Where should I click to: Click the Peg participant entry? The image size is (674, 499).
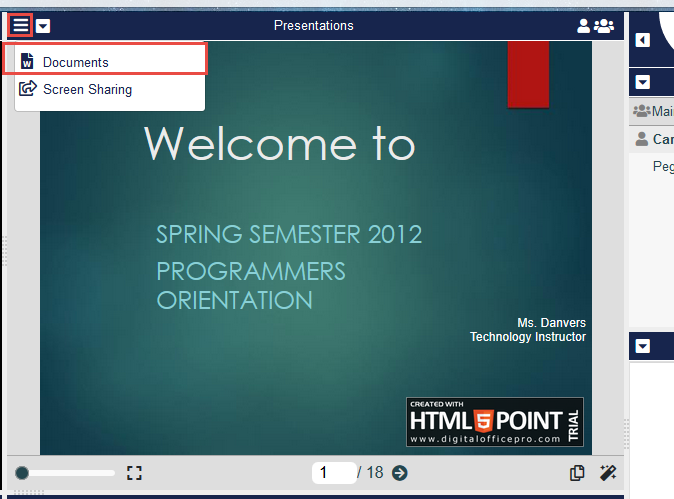point(662,166)
